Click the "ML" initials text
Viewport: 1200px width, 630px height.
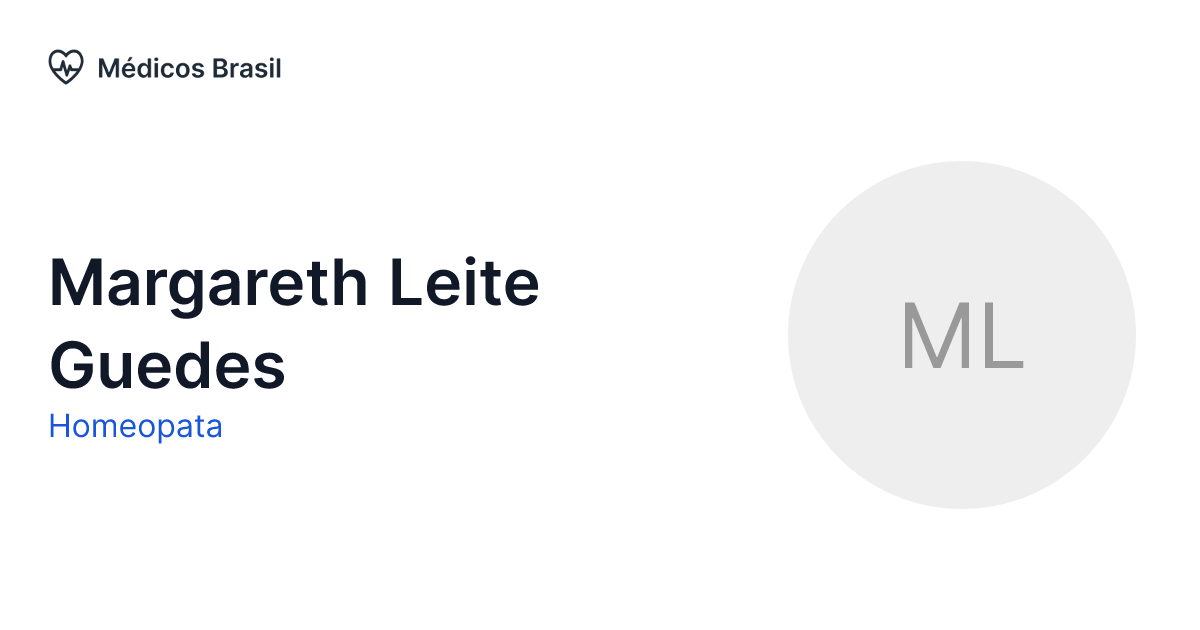pos(961,336)
